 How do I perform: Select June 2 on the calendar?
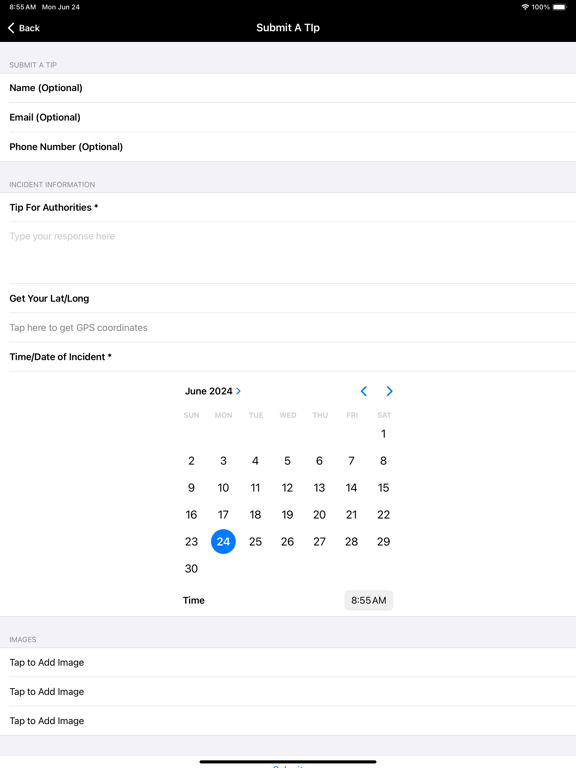pos(191,461)
